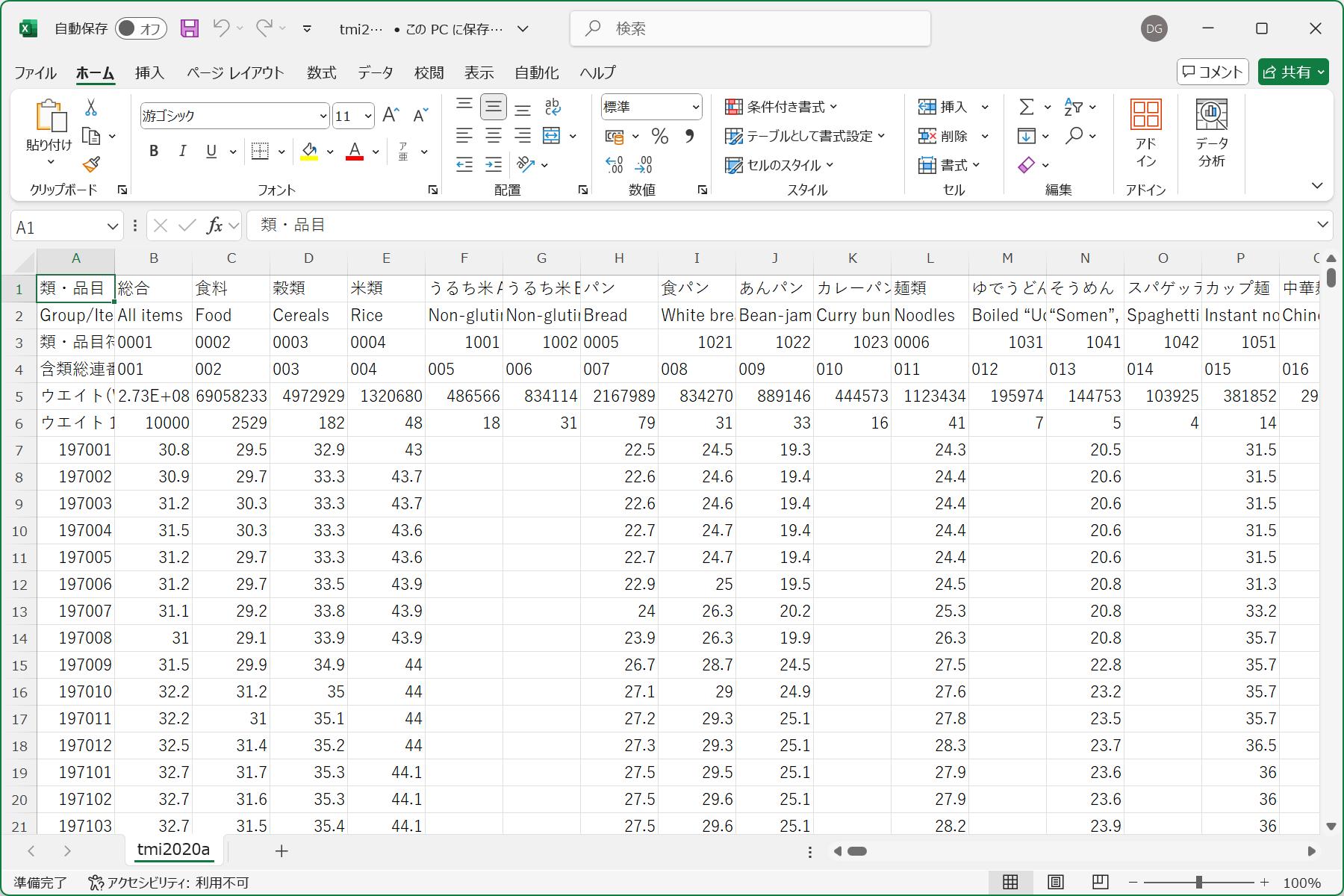Open the File (ファイル) tab

tap(35, 72)
